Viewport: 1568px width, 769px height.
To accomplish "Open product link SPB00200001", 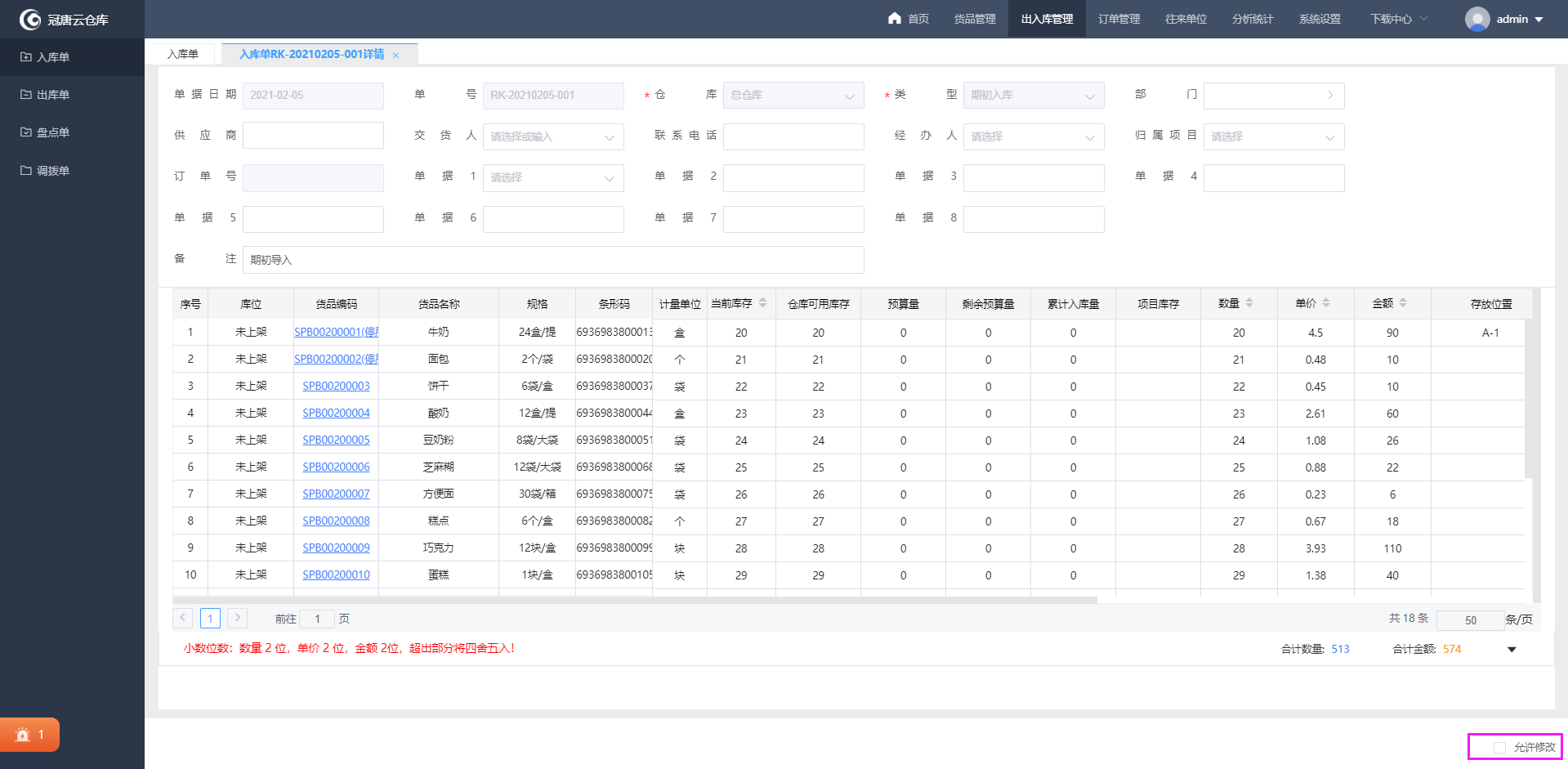I will pyautogui.click(x=336, y=332).
